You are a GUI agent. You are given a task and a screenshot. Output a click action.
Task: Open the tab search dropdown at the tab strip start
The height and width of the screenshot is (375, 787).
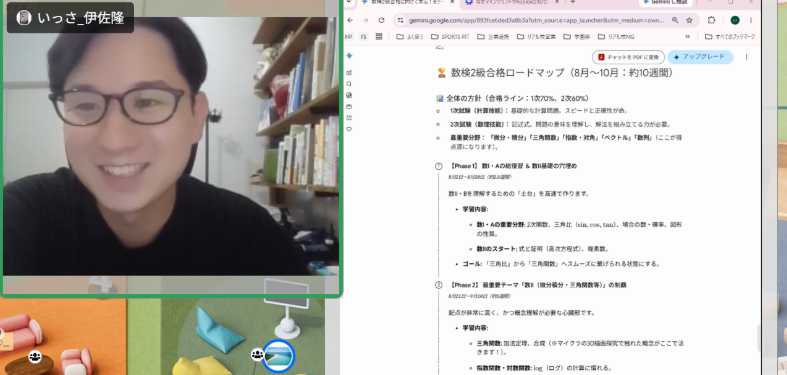click(349, 2)
